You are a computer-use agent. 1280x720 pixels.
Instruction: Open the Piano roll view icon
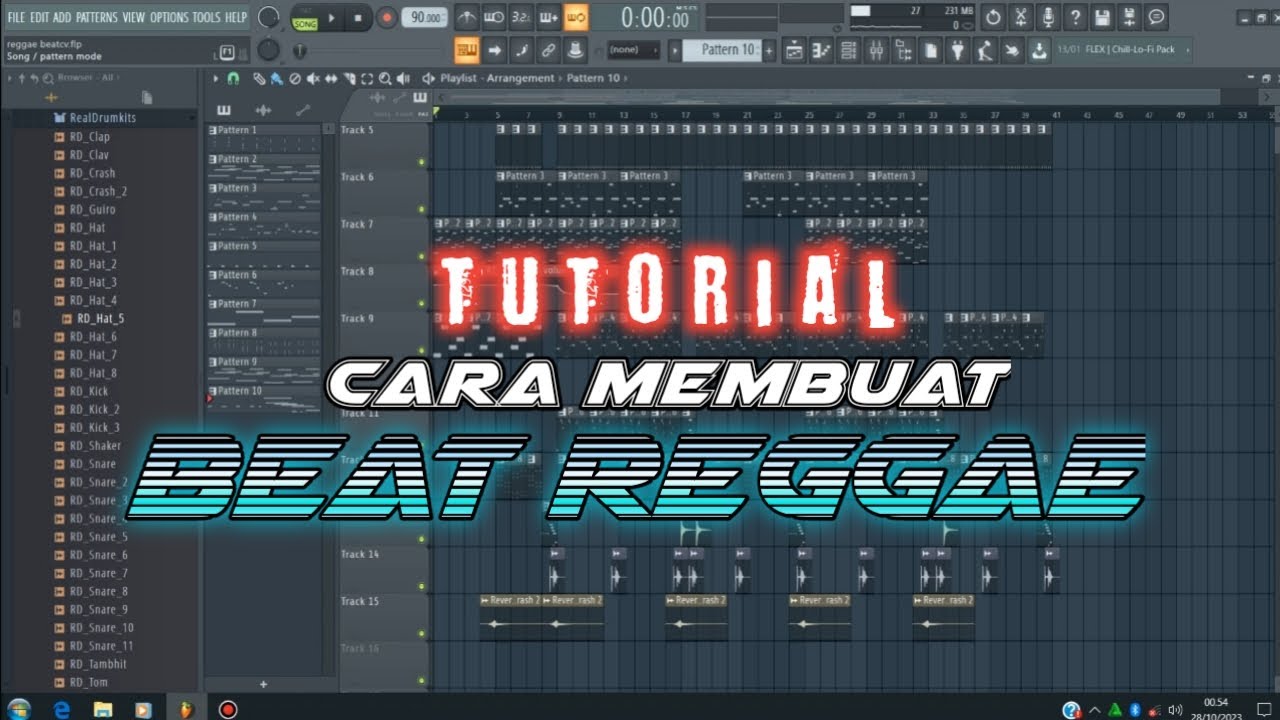click(821, 49)
